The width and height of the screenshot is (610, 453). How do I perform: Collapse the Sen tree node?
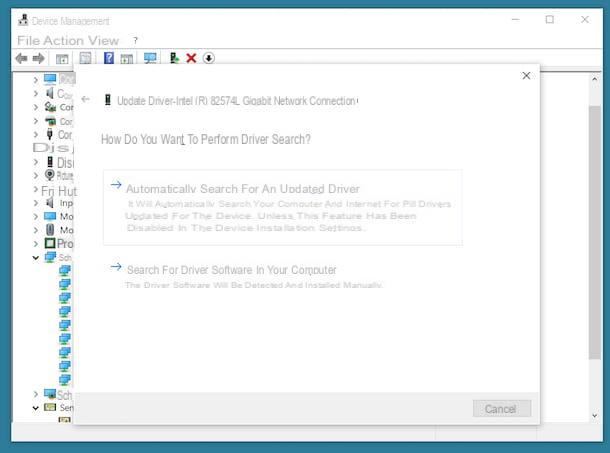pos(36,408)
